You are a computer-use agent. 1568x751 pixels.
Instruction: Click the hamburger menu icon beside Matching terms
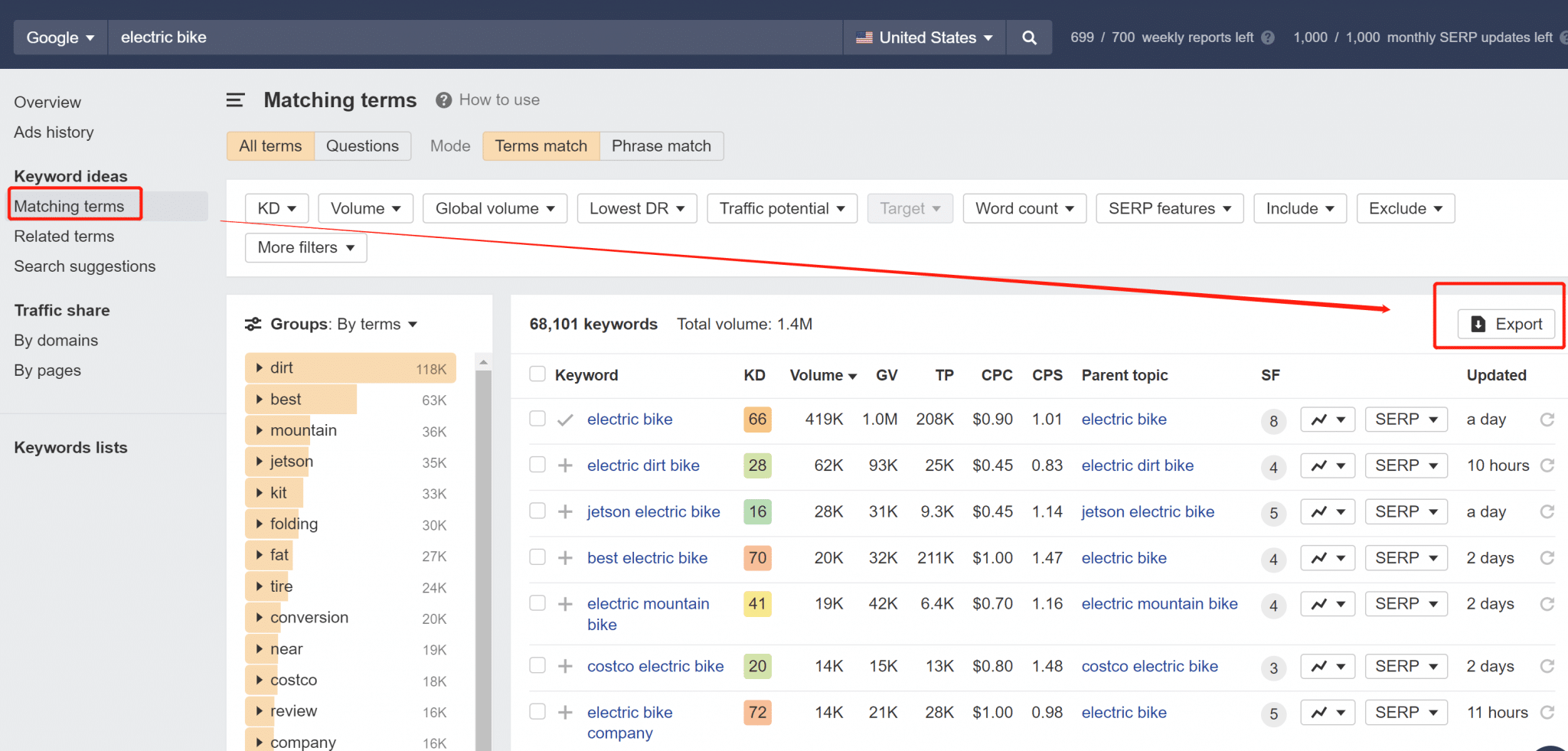point(235,100)
